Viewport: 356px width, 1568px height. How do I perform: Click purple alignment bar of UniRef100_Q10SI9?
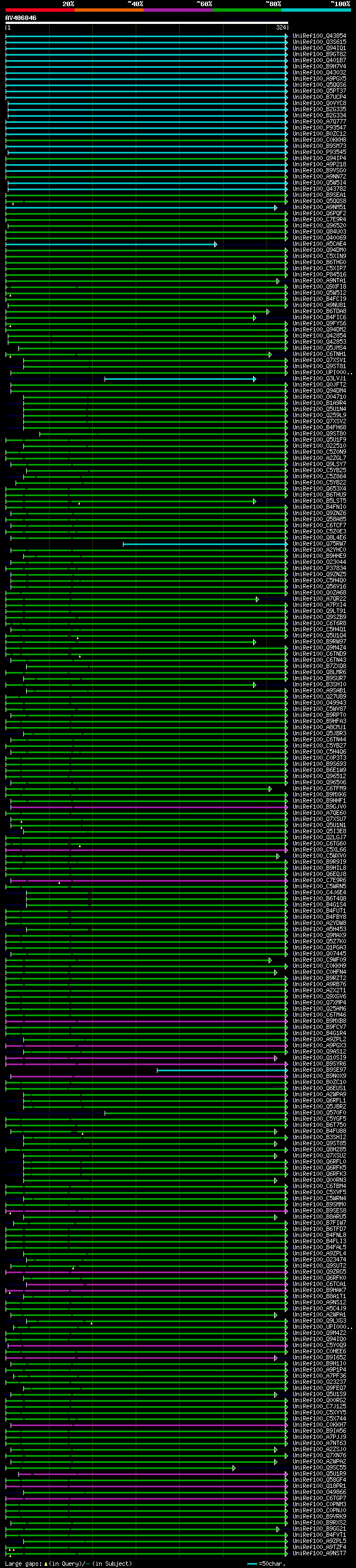point(141,1058)
